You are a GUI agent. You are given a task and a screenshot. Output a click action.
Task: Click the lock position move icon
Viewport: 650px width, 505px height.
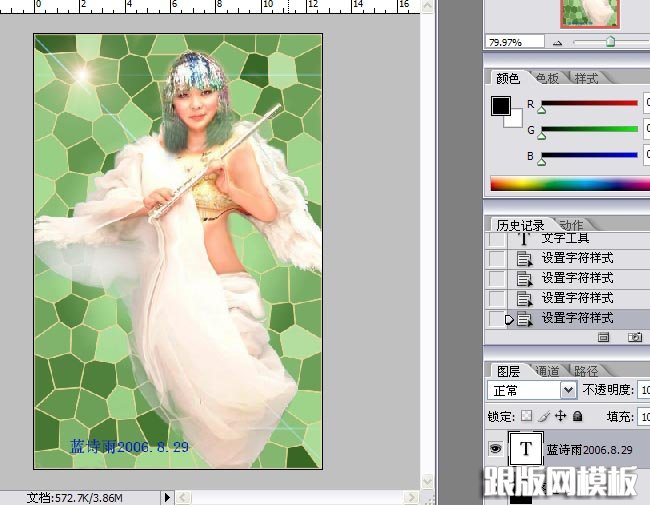pos(561,416)
